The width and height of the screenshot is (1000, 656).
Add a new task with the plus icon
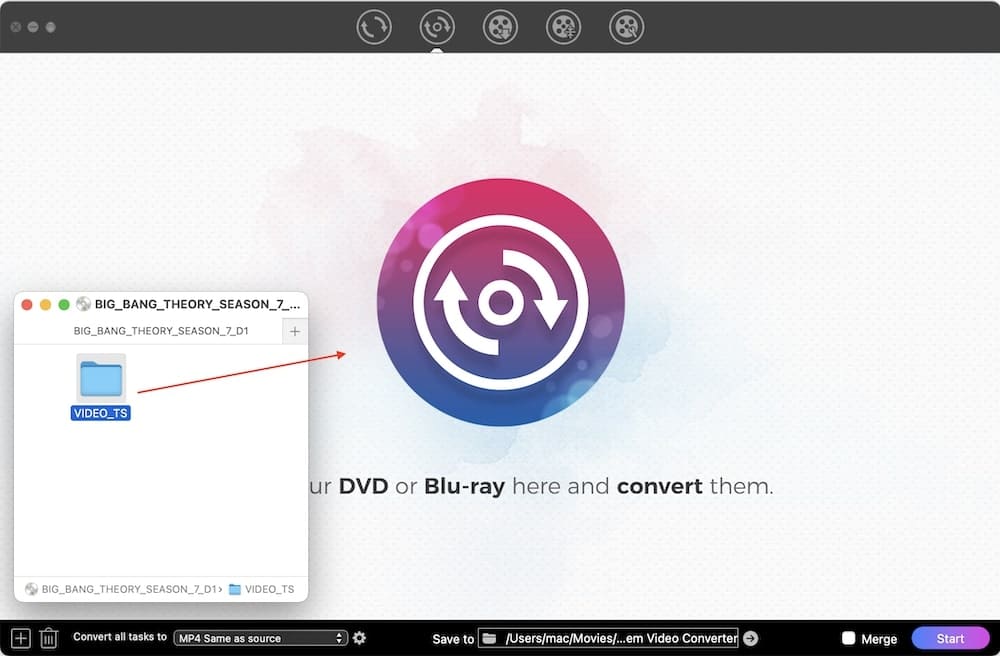click(x=20, y=638)
